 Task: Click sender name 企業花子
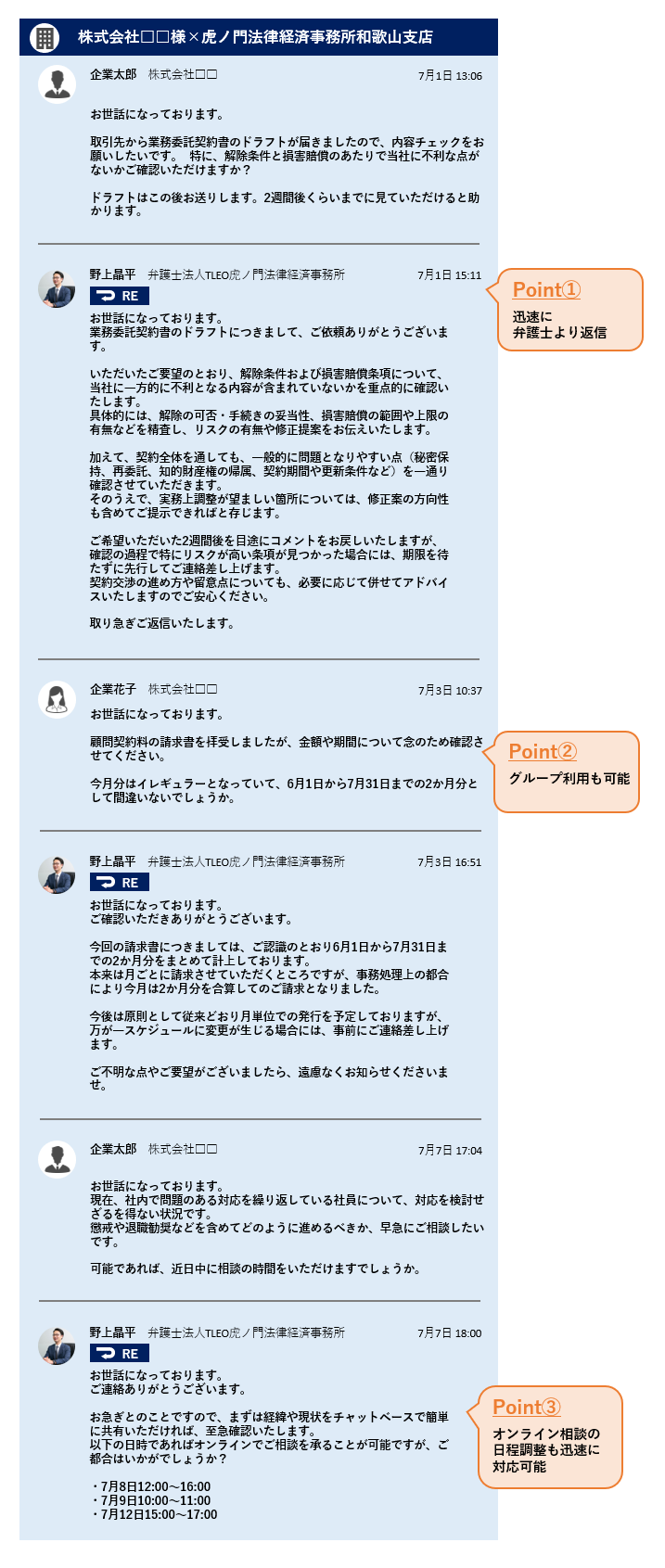tap(113, 689)
